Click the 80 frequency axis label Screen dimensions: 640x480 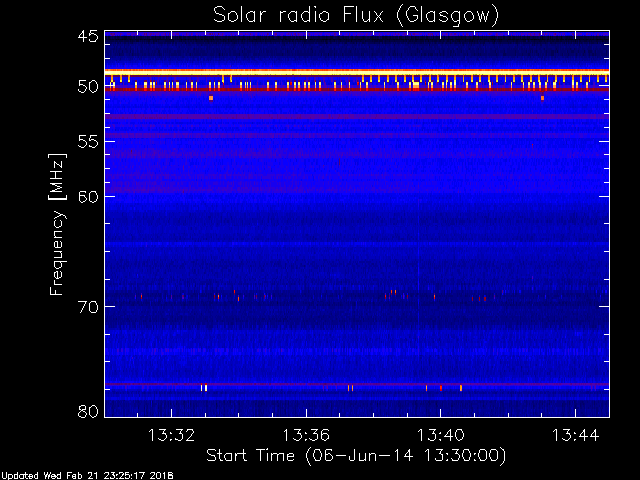point(88,411)
